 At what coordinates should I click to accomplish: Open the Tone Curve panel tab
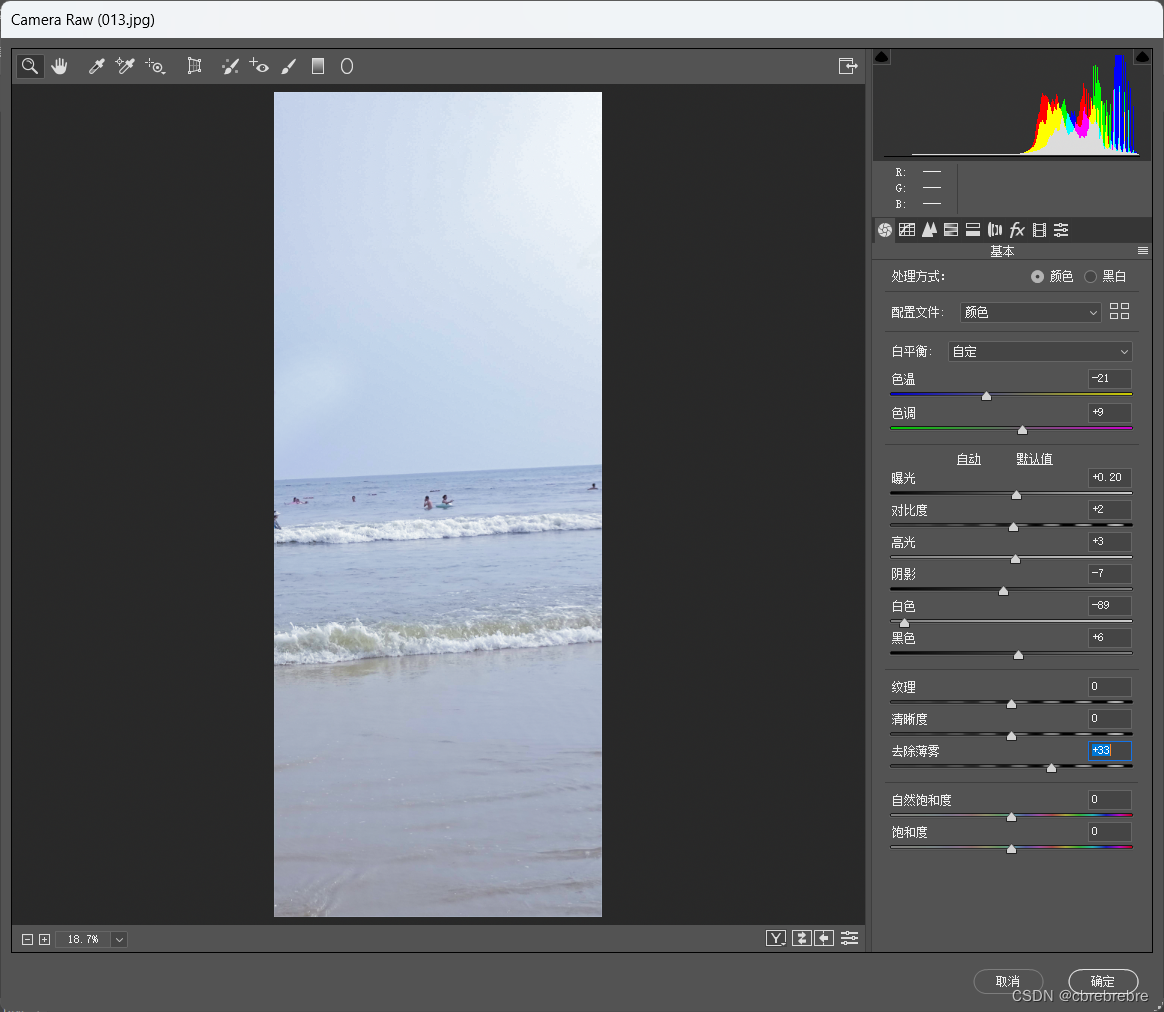click(906, 229)
